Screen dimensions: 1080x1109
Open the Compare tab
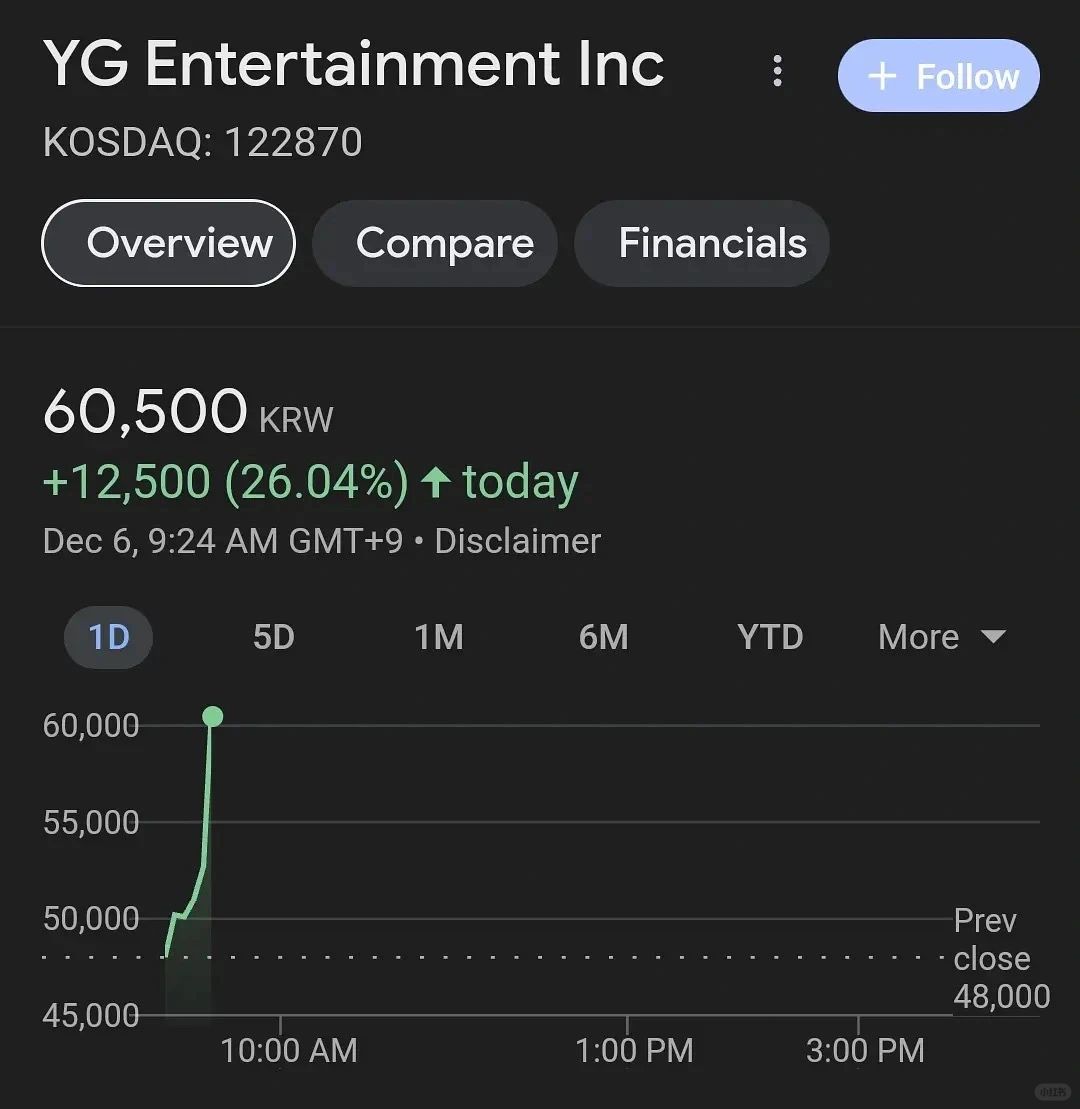434,243
